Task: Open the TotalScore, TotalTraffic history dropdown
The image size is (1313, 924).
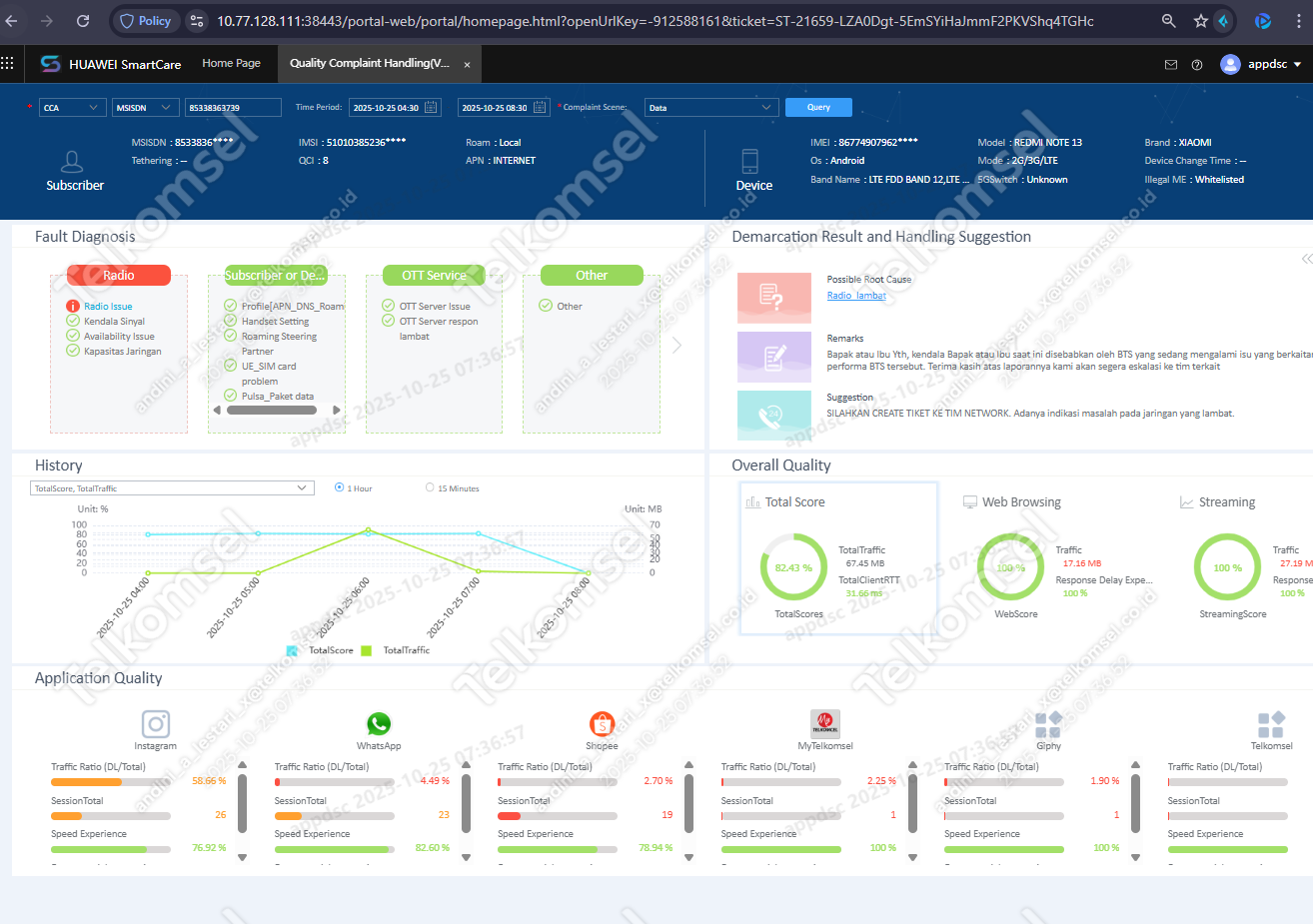Action: 172,487
